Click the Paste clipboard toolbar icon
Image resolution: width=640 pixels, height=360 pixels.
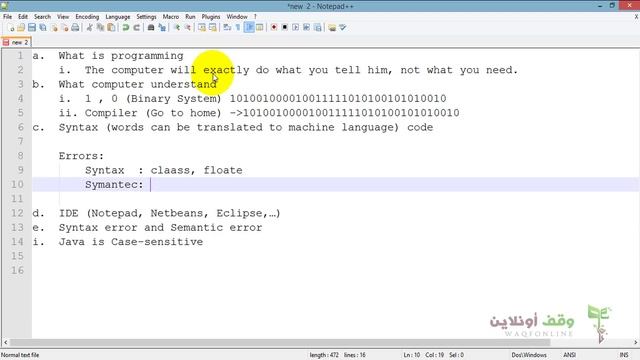click(x=111, y=27)
